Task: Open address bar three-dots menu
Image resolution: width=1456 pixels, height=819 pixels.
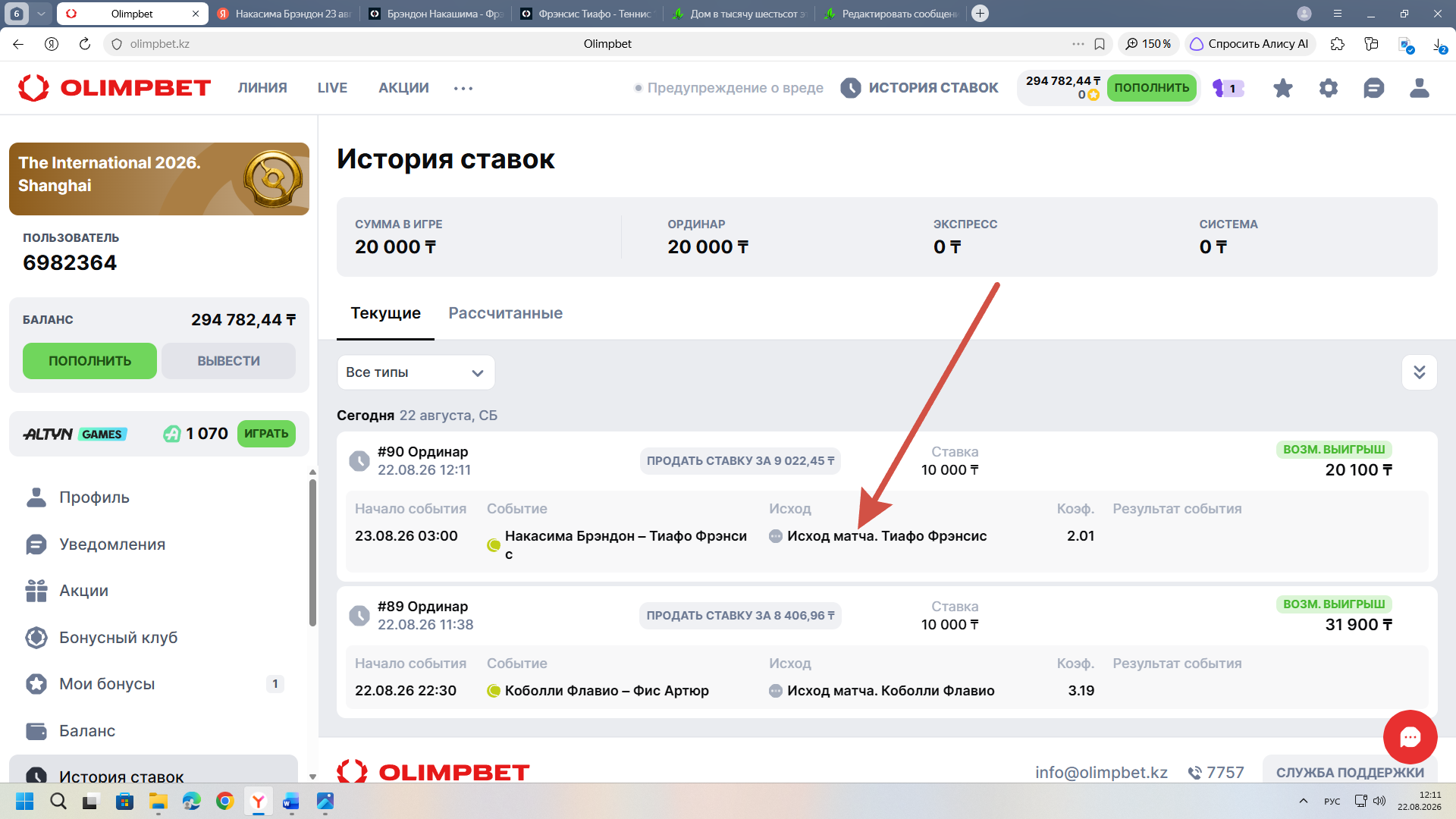Action: point(1078,44)
